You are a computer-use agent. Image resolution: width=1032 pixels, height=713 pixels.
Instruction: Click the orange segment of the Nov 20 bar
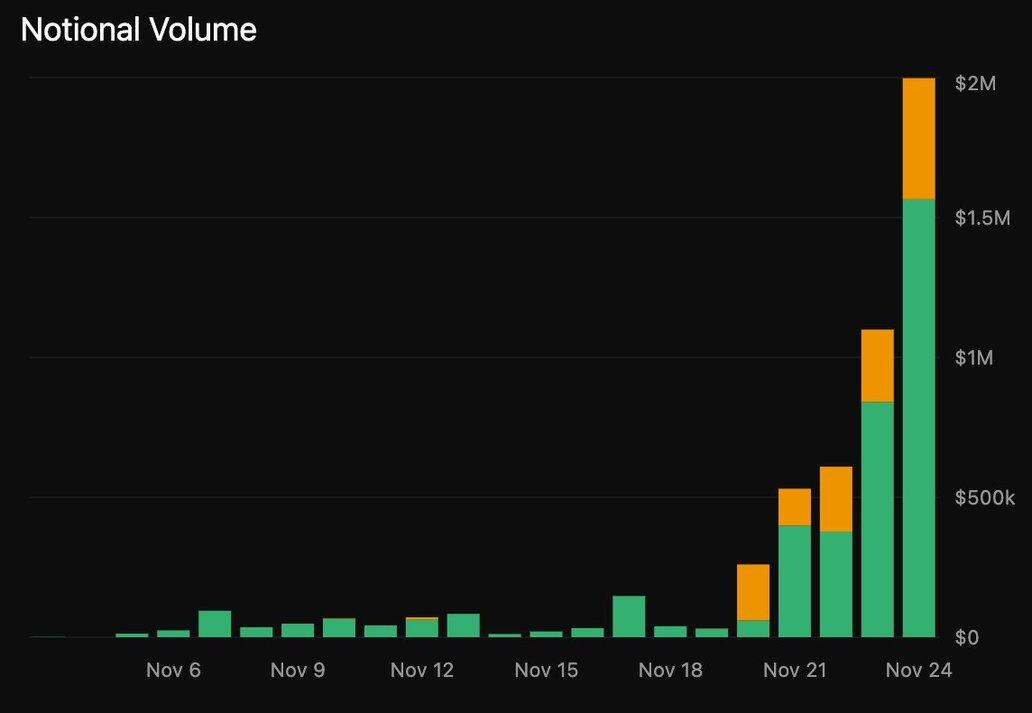(x=753, y=592)
